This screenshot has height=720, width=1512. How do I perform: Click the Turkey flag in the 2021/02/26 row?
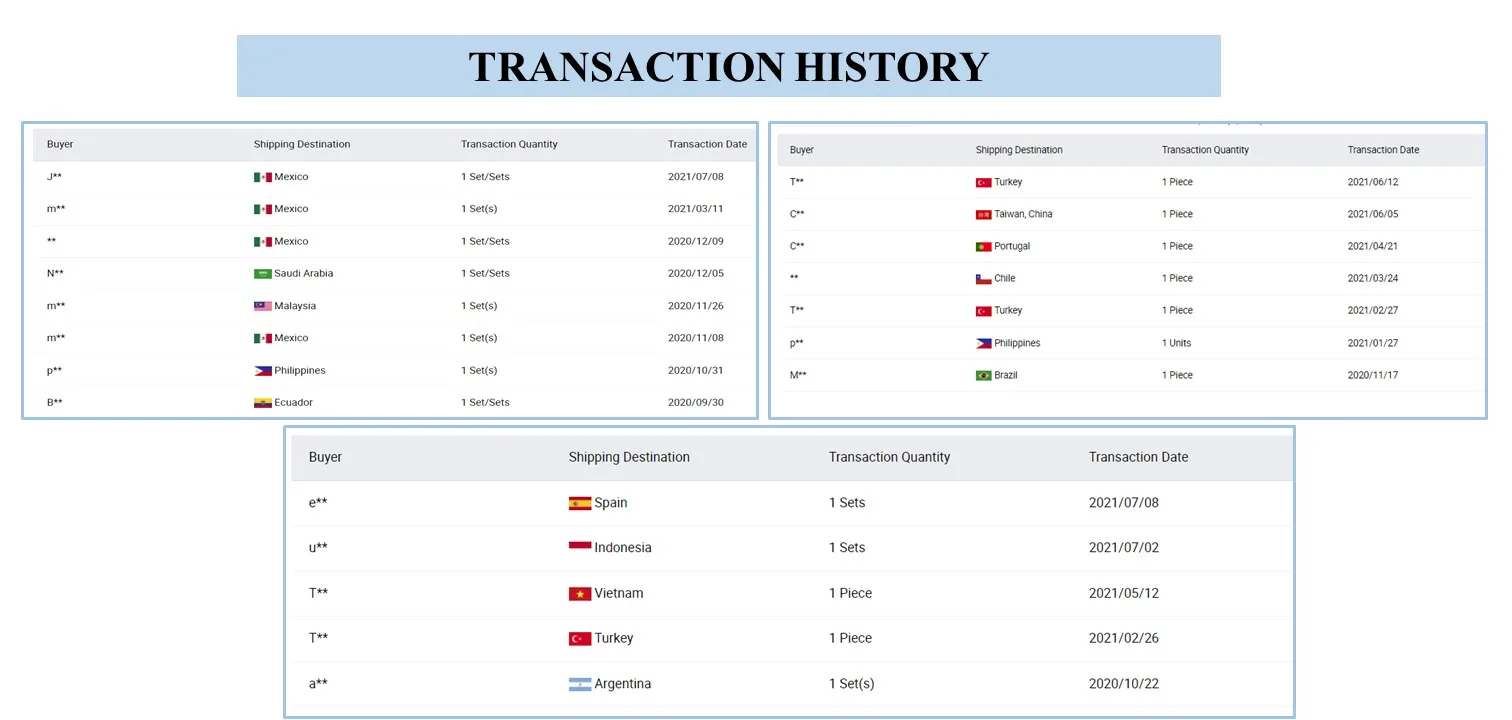coord(580,638)
